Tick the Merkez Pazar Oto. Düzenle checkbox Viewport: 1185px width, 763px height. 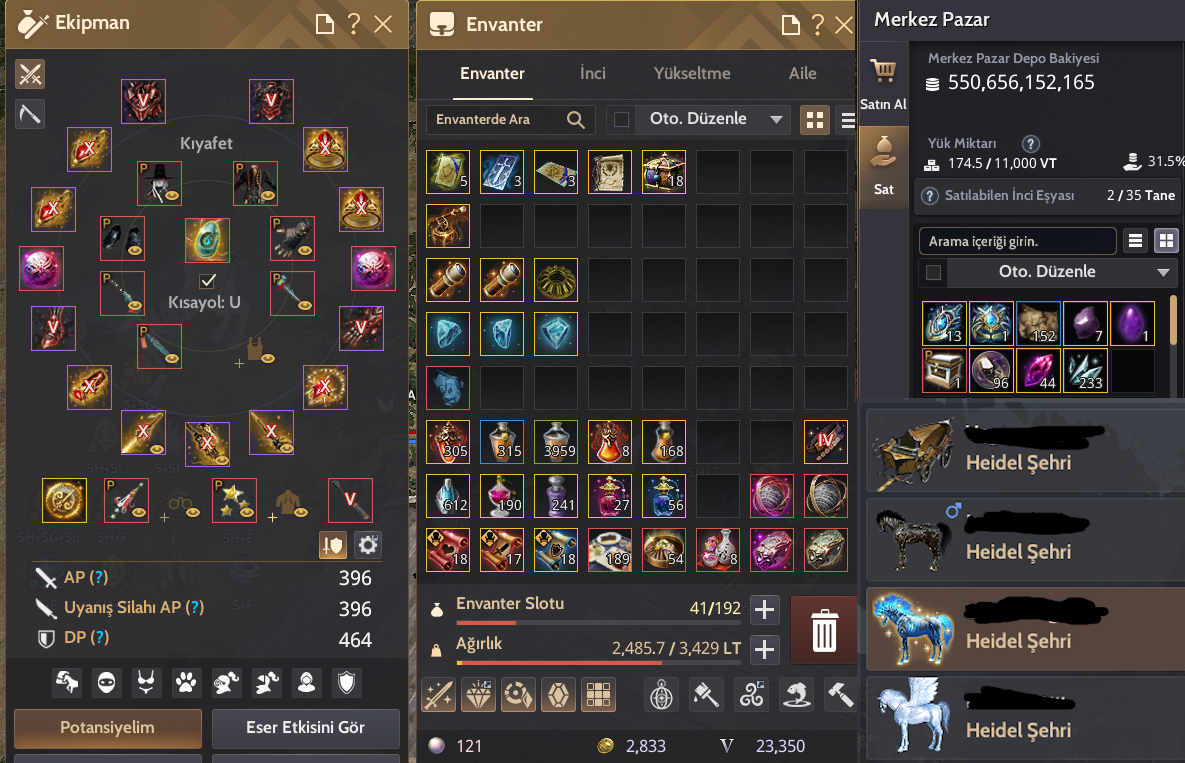click(933, 272)
